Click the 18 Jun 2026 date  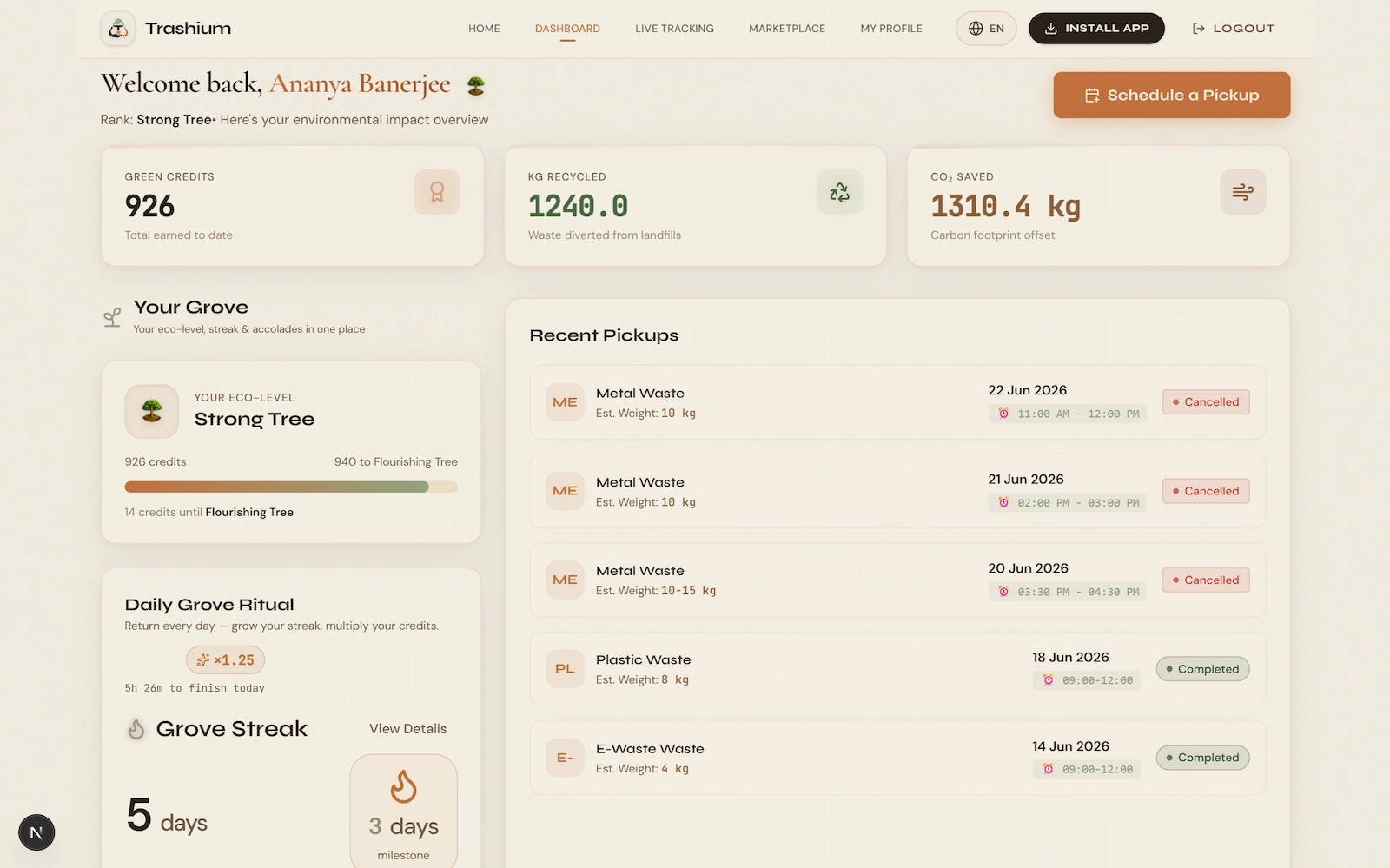(1070, 658)
